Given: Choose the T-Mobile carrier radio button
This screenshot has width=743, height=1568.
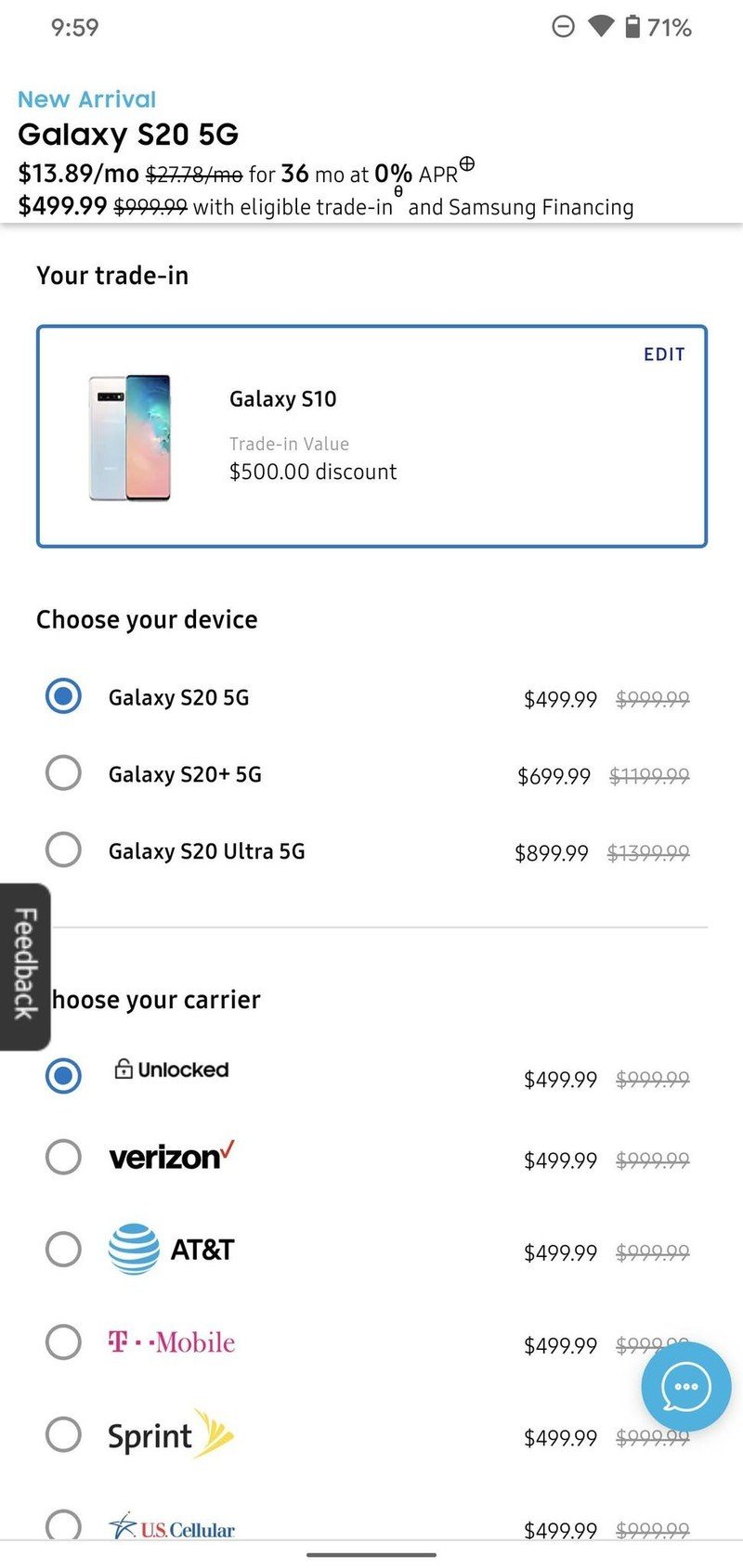Looking at the screenshot, I should [x=63, y=1341].
